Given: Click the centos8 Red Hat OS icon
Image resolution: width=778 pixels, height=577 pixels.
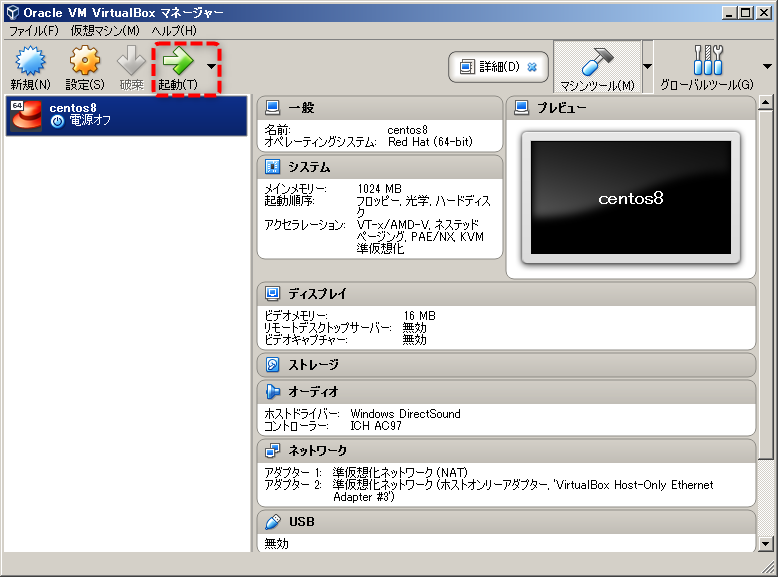Looking at the screenshot, I should (x=26, y=115).
